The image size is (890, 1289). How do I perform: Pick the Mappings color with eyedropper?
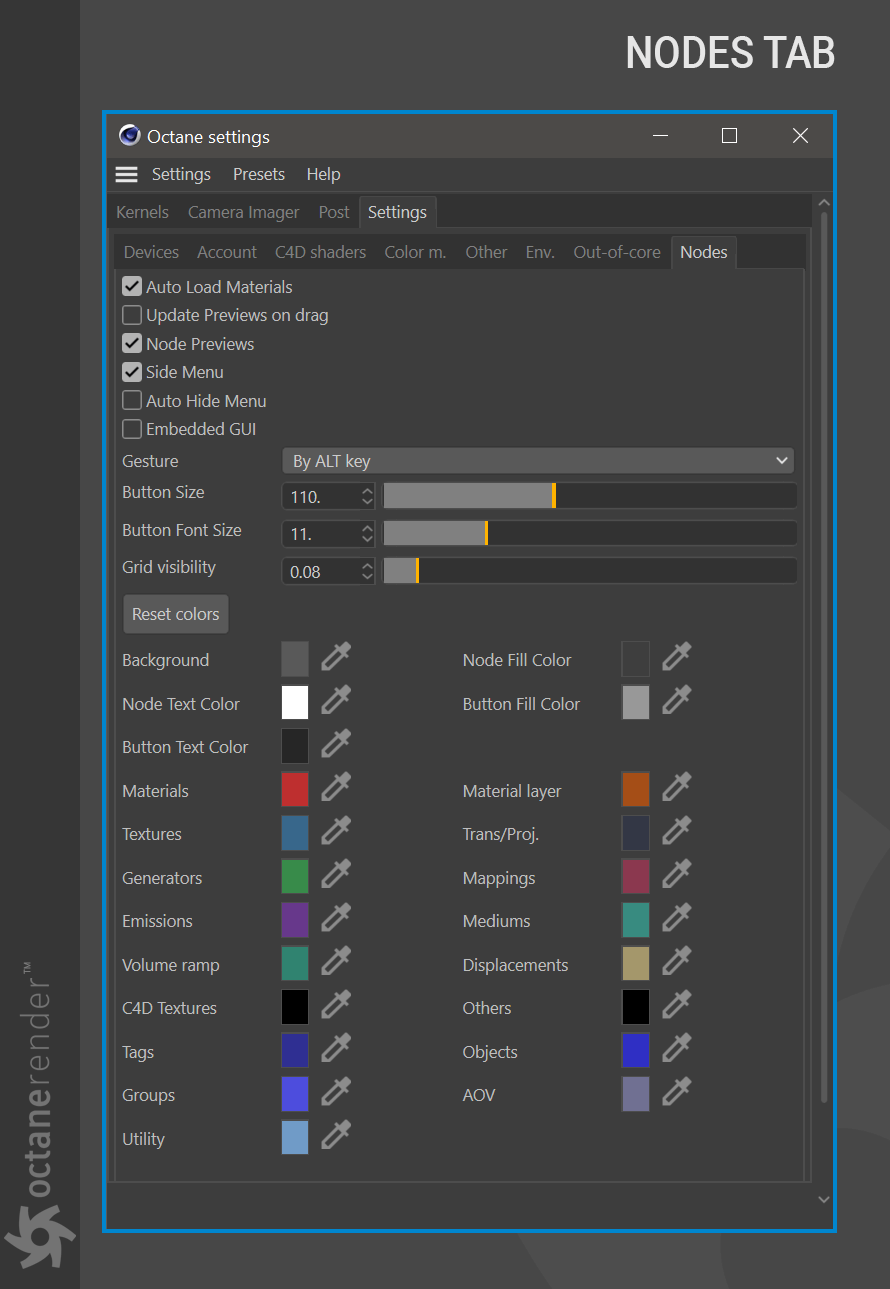[677, 874]
